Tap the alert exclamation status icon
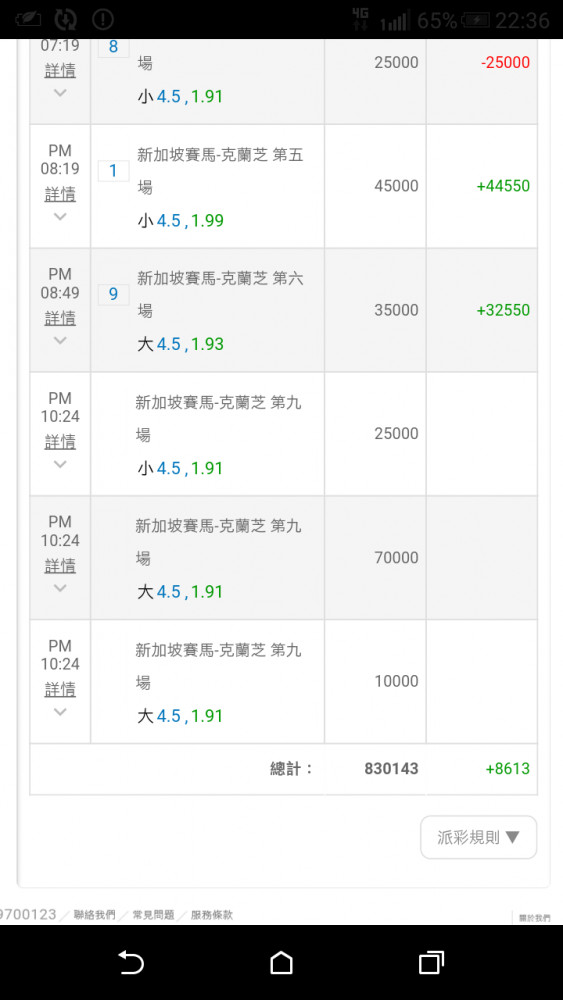 [103, 20]
